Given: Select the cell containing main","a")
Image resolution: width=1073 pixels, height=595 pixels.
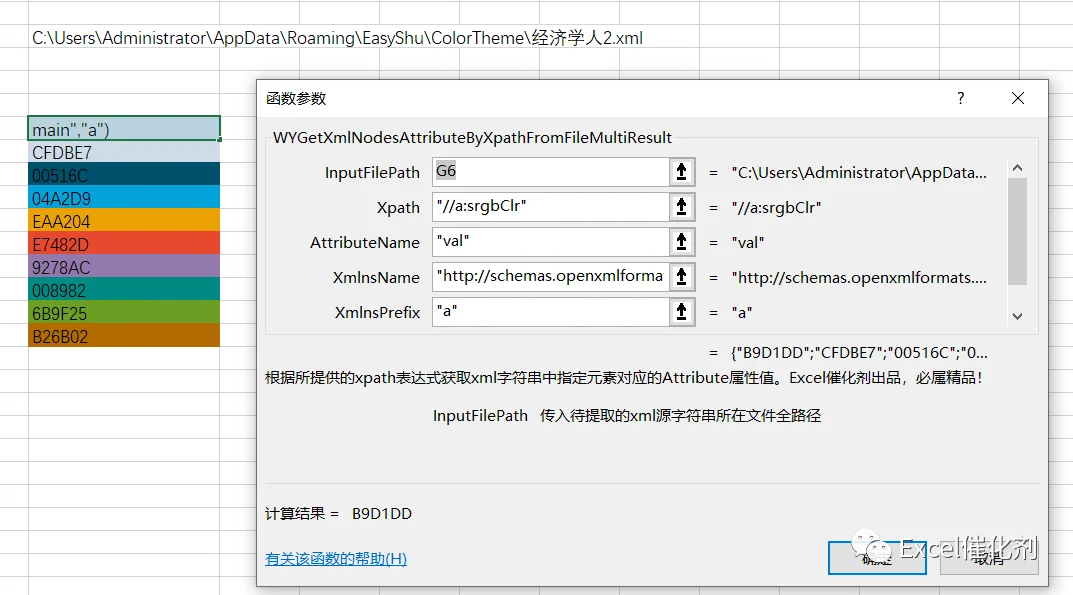Looking at the screenshot, I should tap(124, 129).
